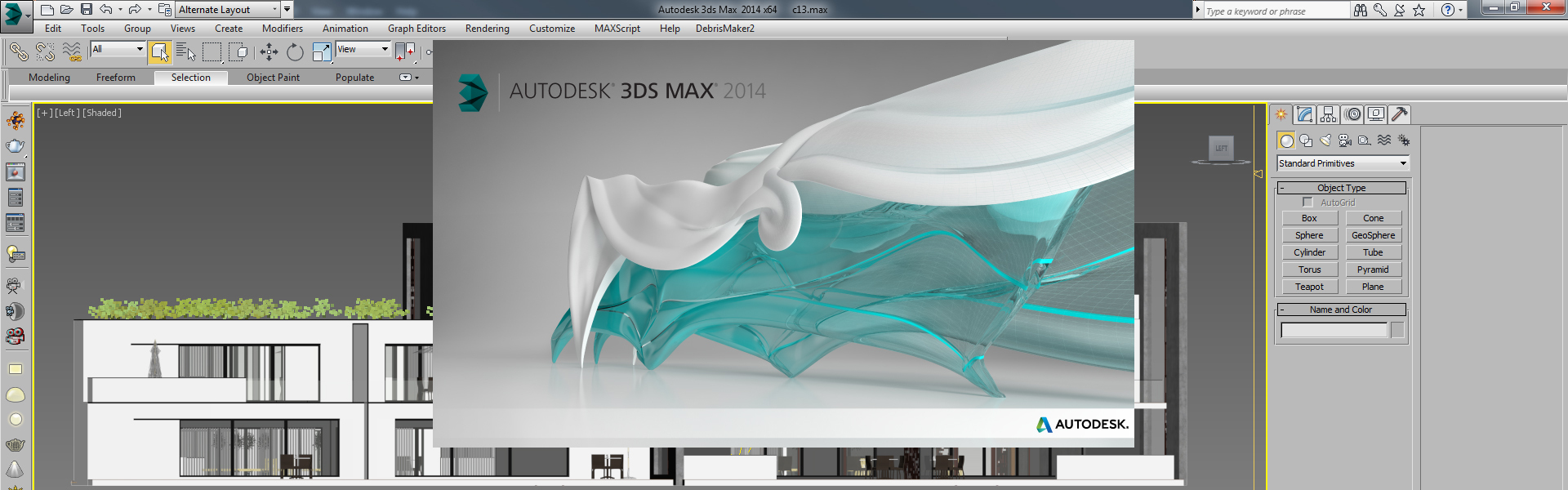The width and height of the screenshot is (1568, 490).
Task: Activate the Select and Link tool
Action: pos(19,52)
